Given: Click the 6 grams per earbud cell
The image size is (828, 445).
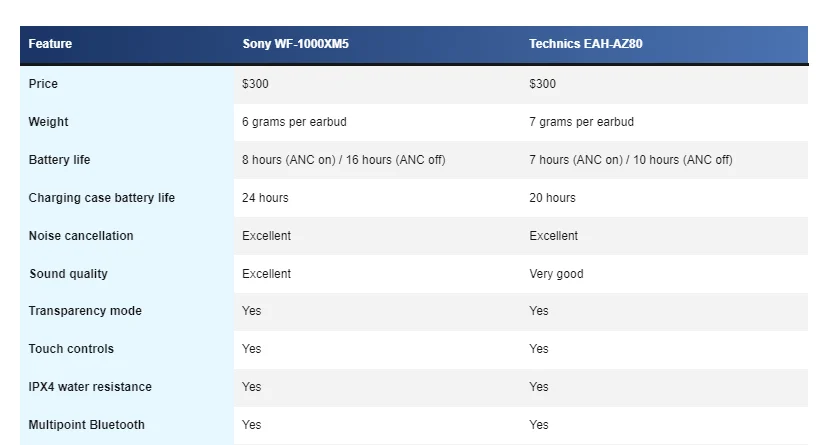Looking at the screenshot, I should 294,122.
